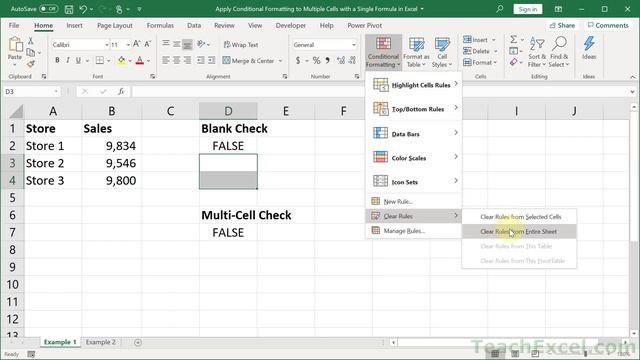Open Icon Sets submenu
Image resolution: width=640 pixels, height=360 pixels.
click(x=414, y=182)
